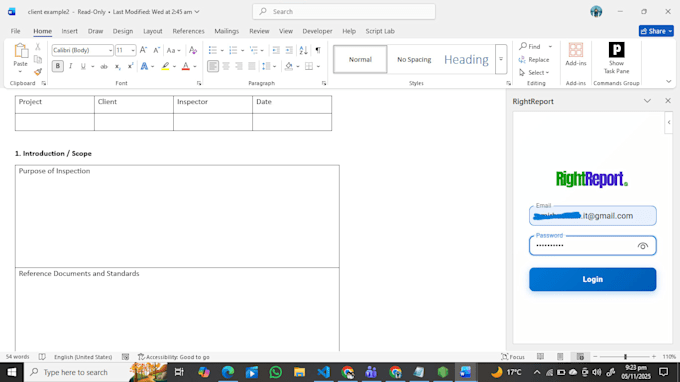Click Replace in Editing group

[x=534, y=59]
